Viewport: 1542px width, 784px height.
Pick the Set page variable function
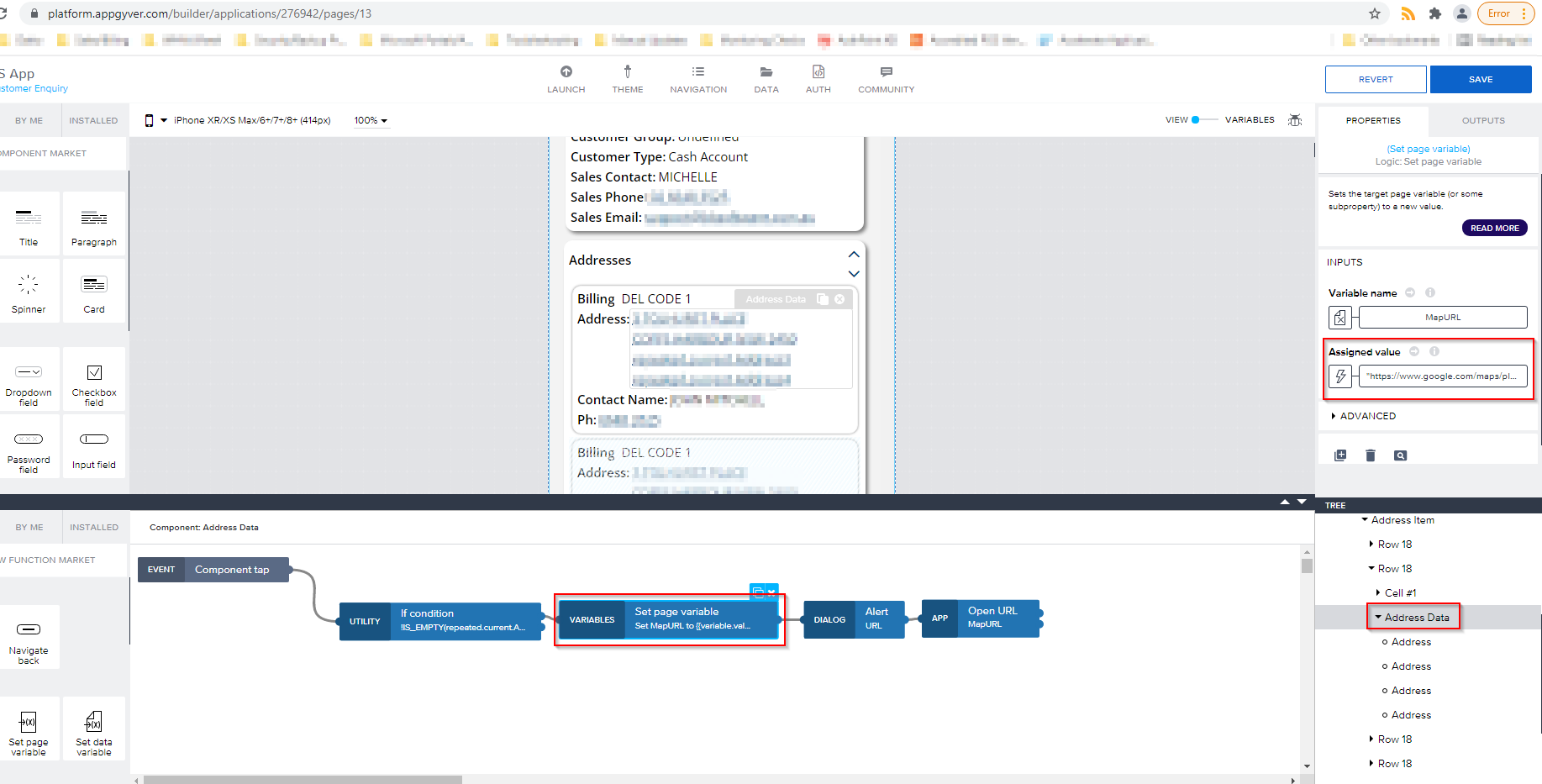pos(29,729)
